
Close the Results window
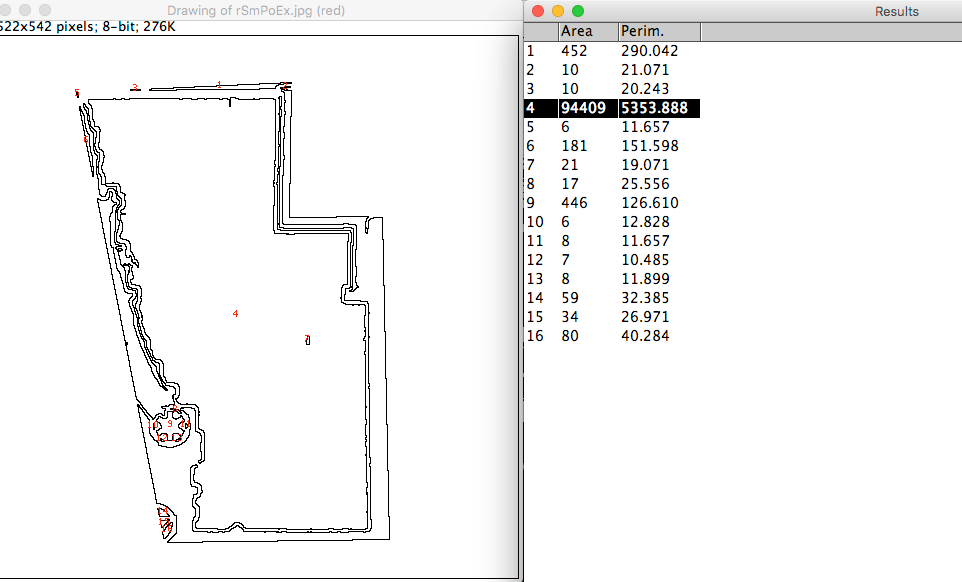pos(538,11)
